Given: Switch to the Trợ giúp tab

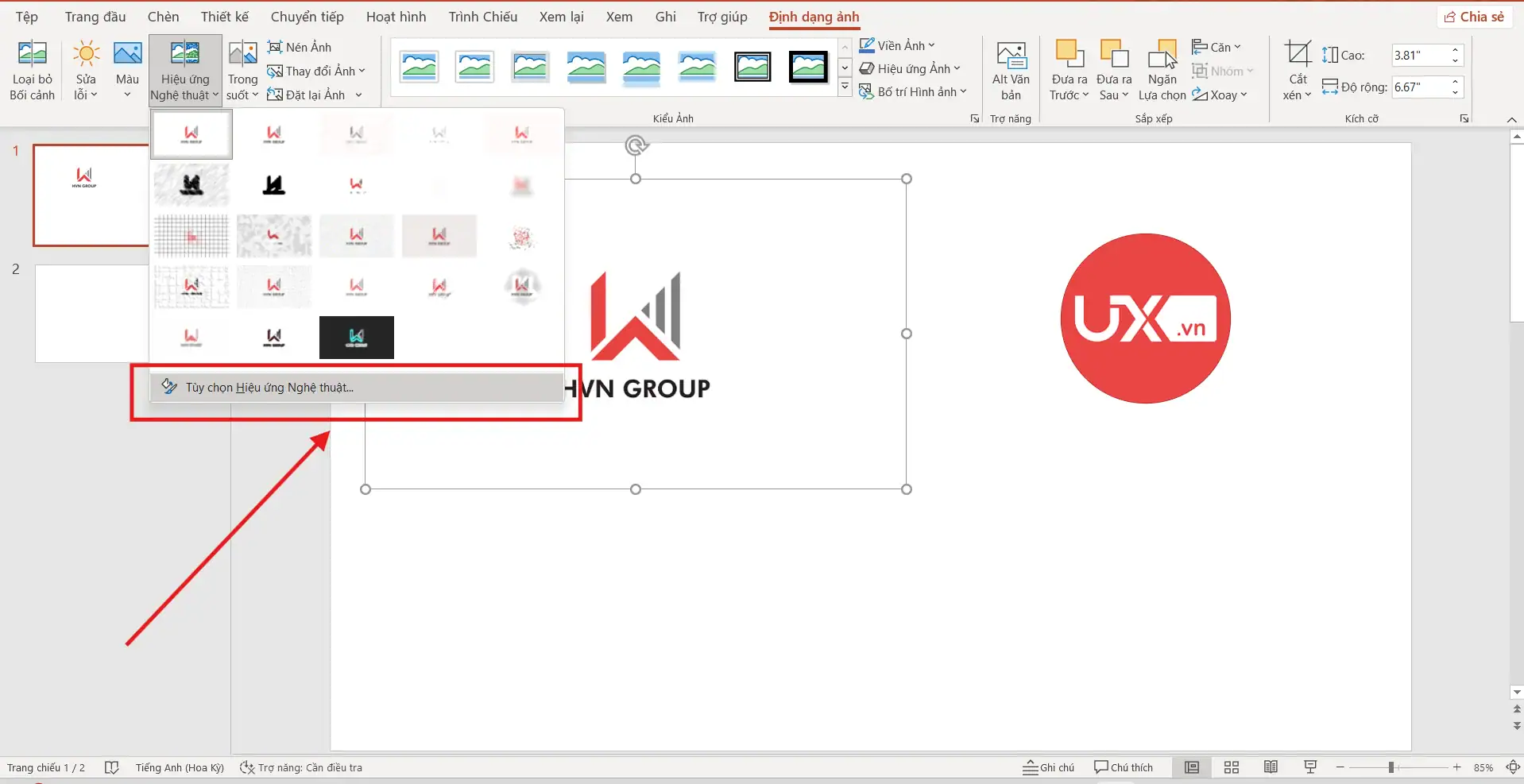Looking at the screenshot, I should pos(722,17).
